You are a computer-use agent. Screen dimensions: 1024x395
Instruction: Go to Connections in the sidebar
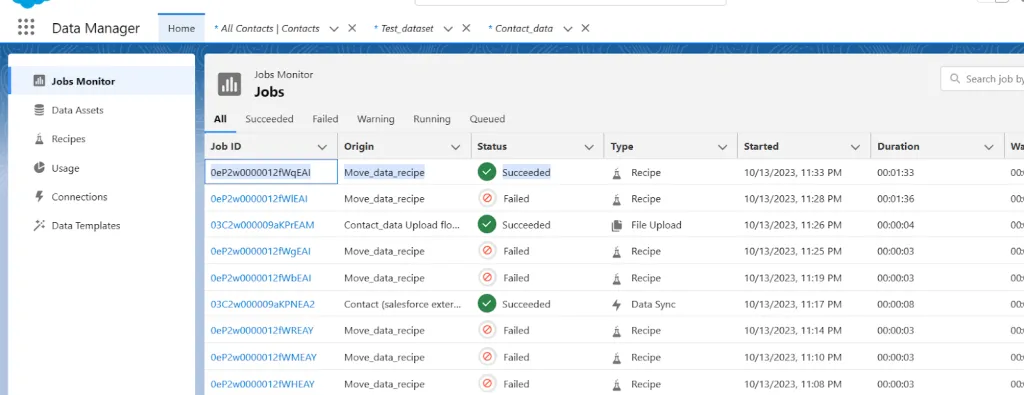[79, 197]
